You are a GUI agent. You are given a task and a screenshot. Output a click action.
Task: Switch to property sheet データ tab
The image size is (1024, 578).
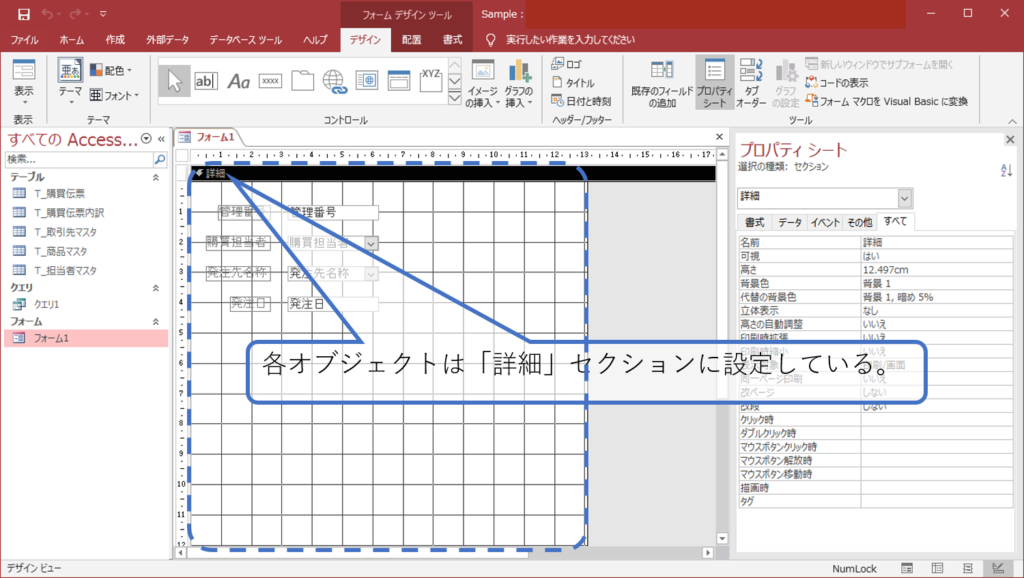[x=790, y=223]
